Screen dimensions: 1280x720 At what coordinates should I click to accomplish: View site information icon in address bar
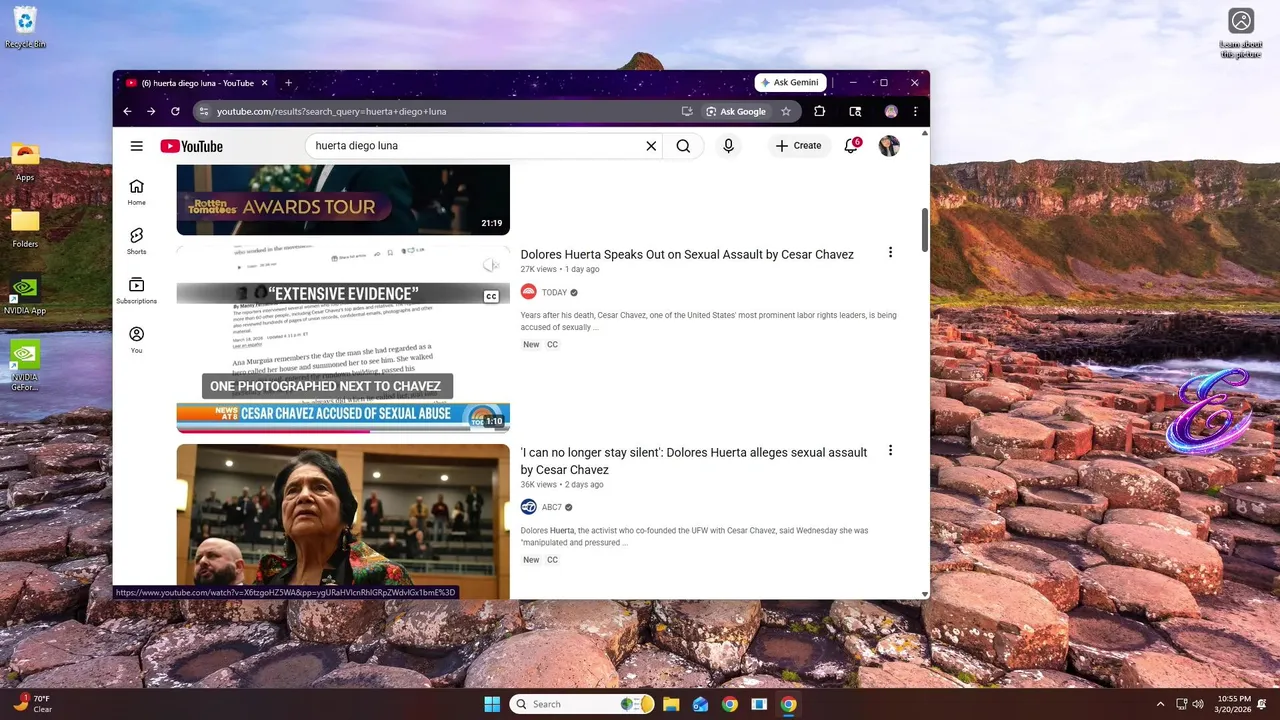(204, 111)
